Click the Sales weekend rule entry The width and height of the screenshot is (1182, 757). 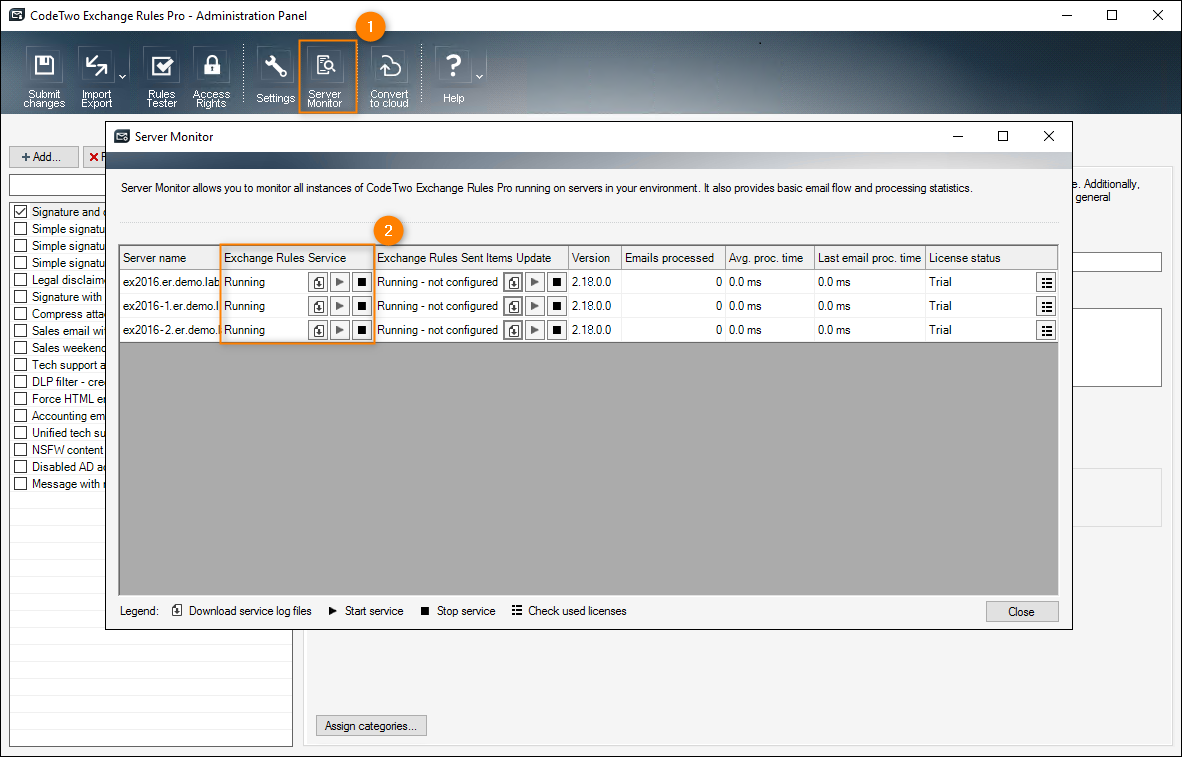[x=68, y=348]
